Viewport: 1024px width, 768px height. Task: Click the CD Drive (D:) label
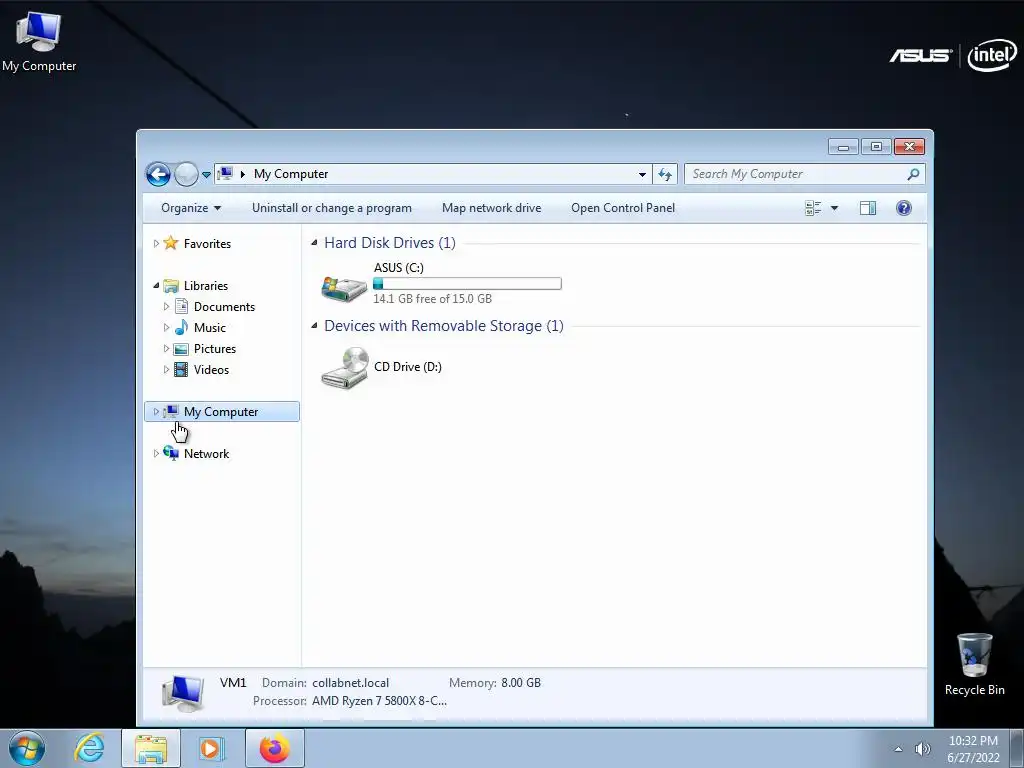[x=408, y=366]
